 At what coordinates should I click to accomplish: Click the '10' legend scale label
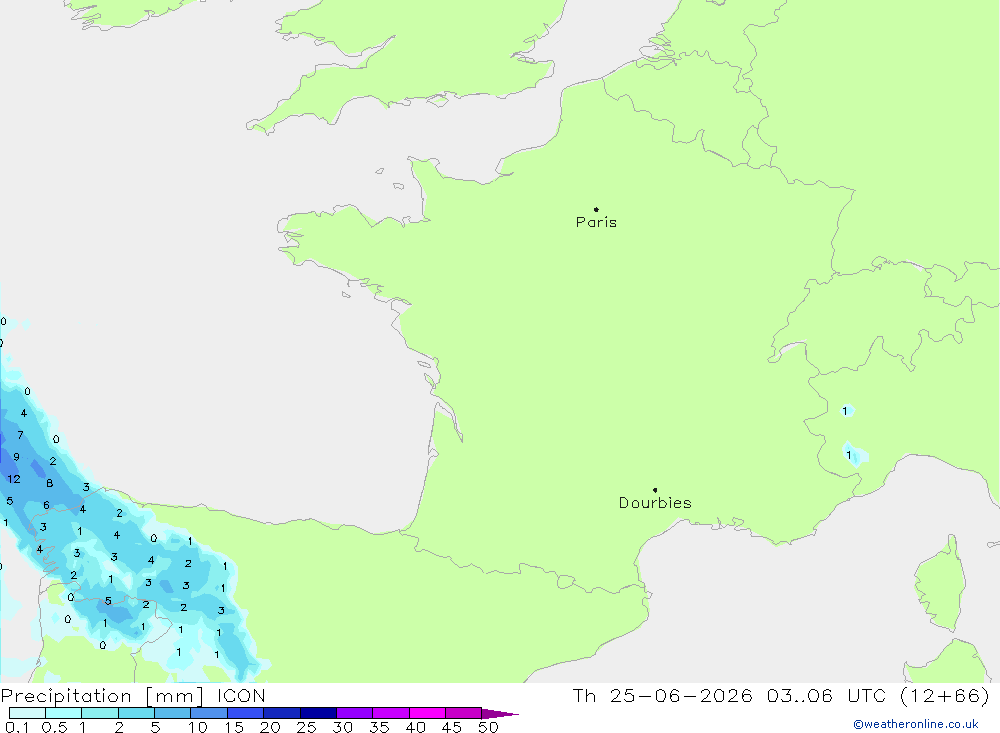click(x=198, y=727)
